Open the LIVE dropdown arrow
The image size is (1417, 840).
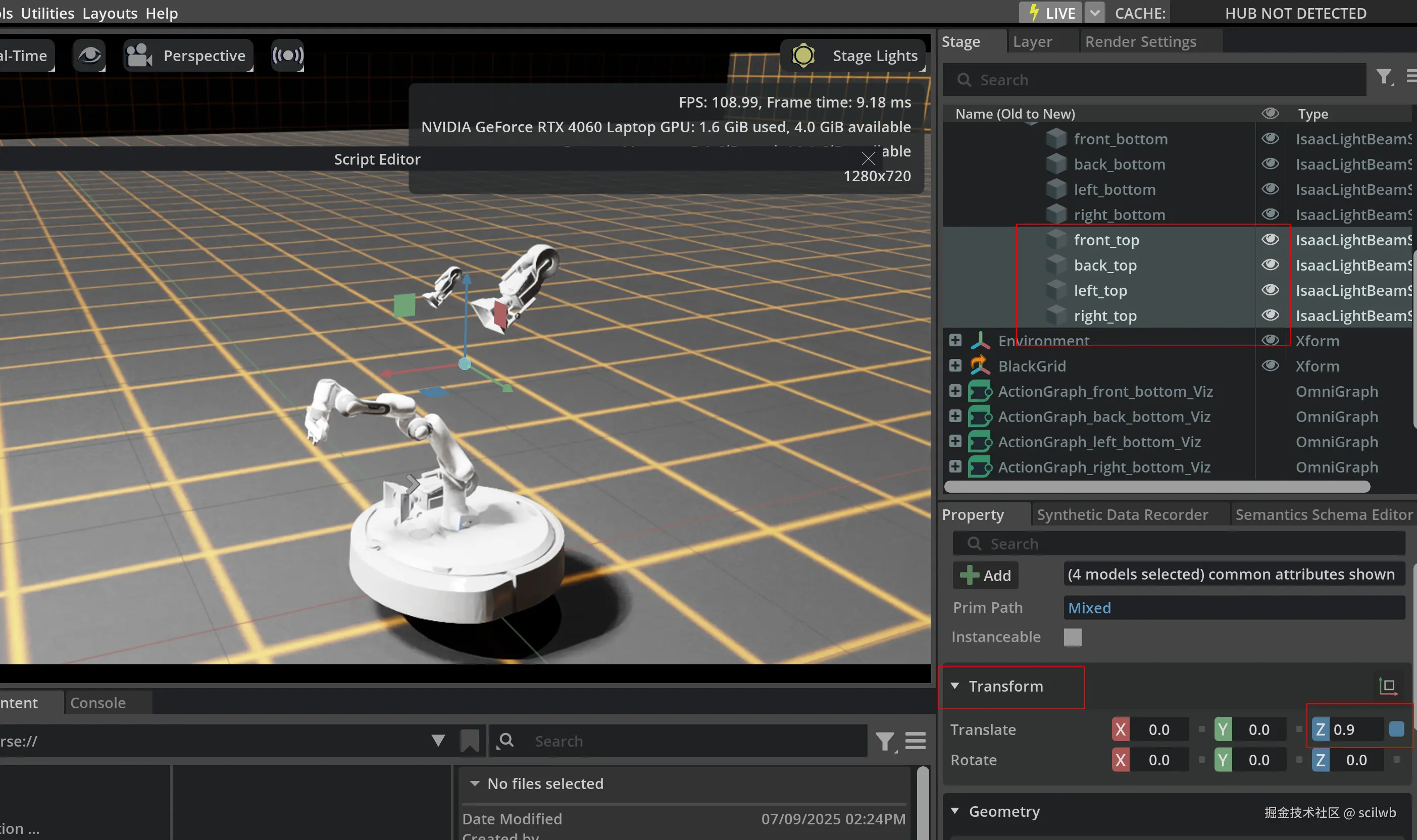[1095, 13]
